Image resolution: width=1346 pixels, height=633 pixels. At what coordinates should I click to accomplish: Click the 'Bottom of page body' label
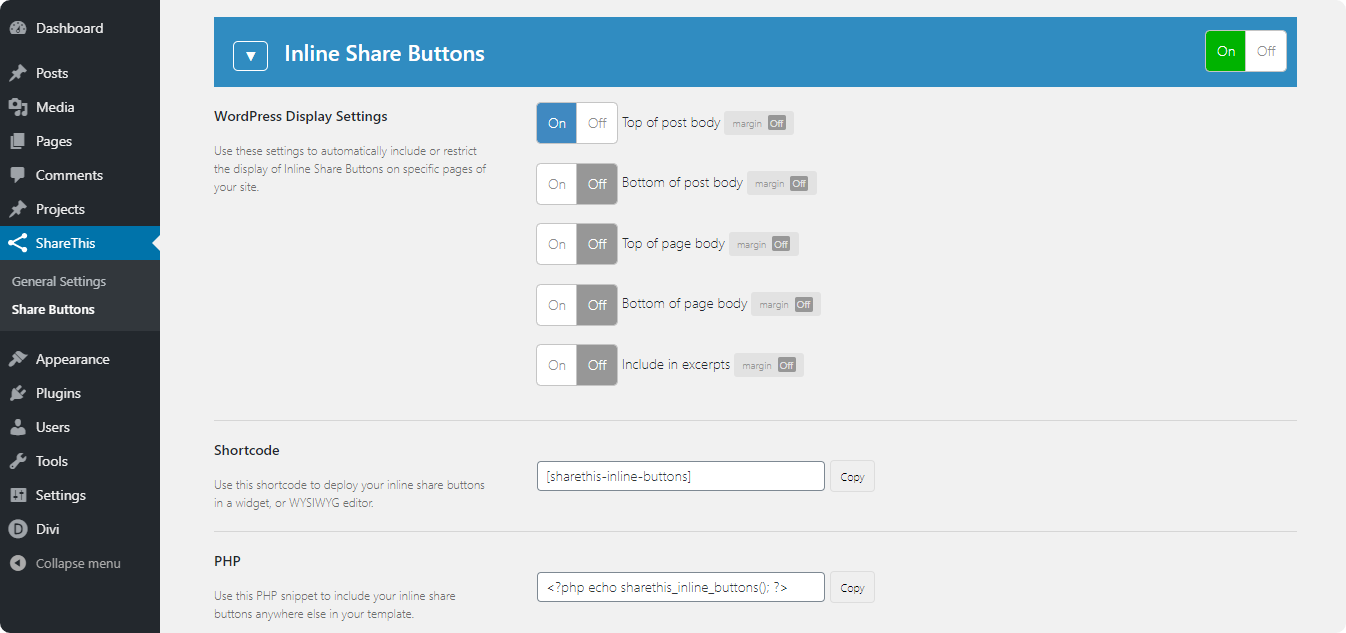685,304
